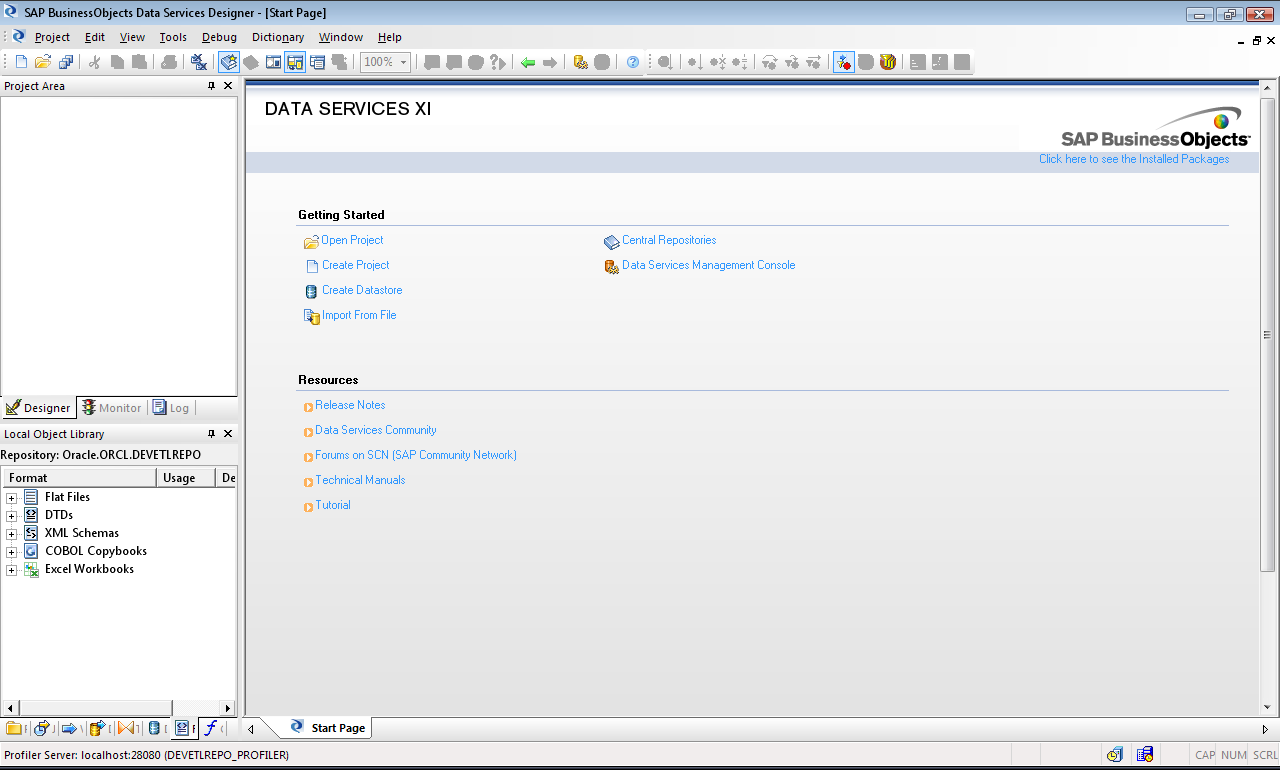Open the Formats tab in the object library
Viewport: 1280px width, 770px height.
tap(183, 728)
